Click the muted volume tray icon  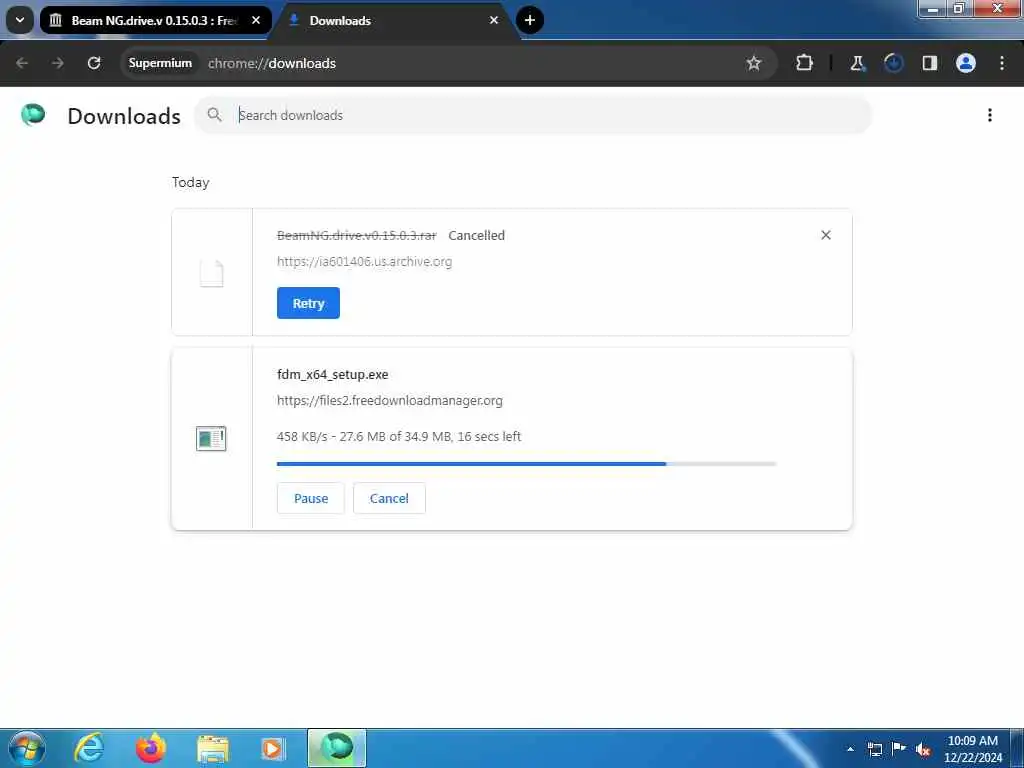(923, 750)
